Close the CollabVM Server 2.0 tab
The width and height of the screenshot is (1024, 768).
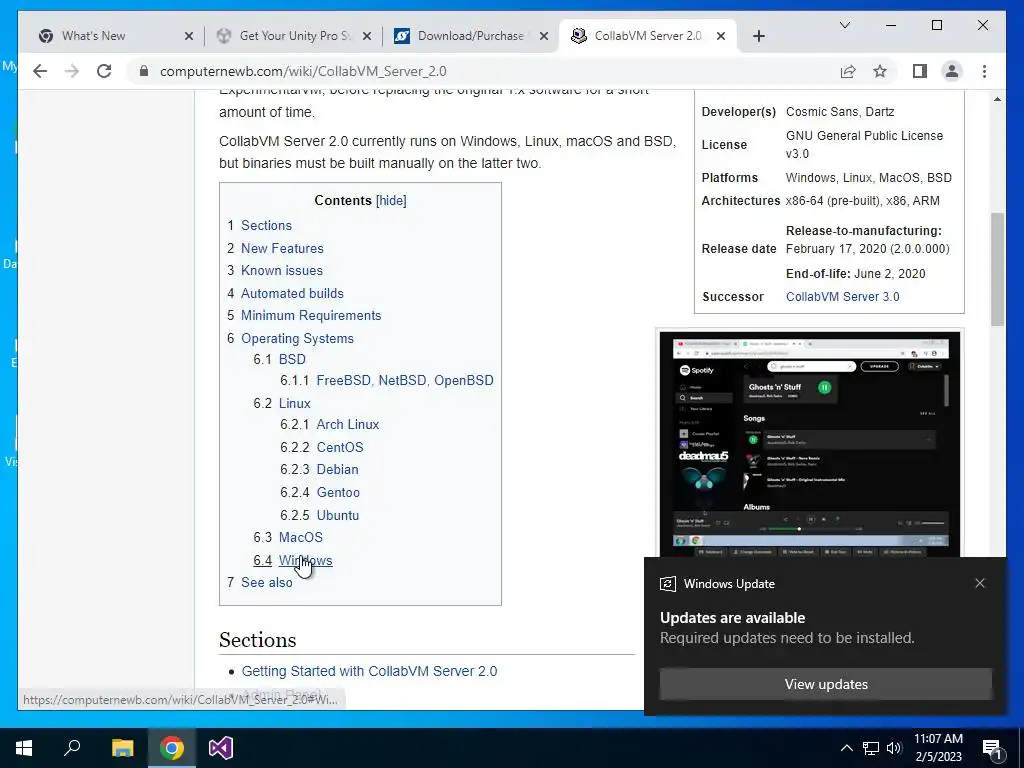[x=721, y=36]
